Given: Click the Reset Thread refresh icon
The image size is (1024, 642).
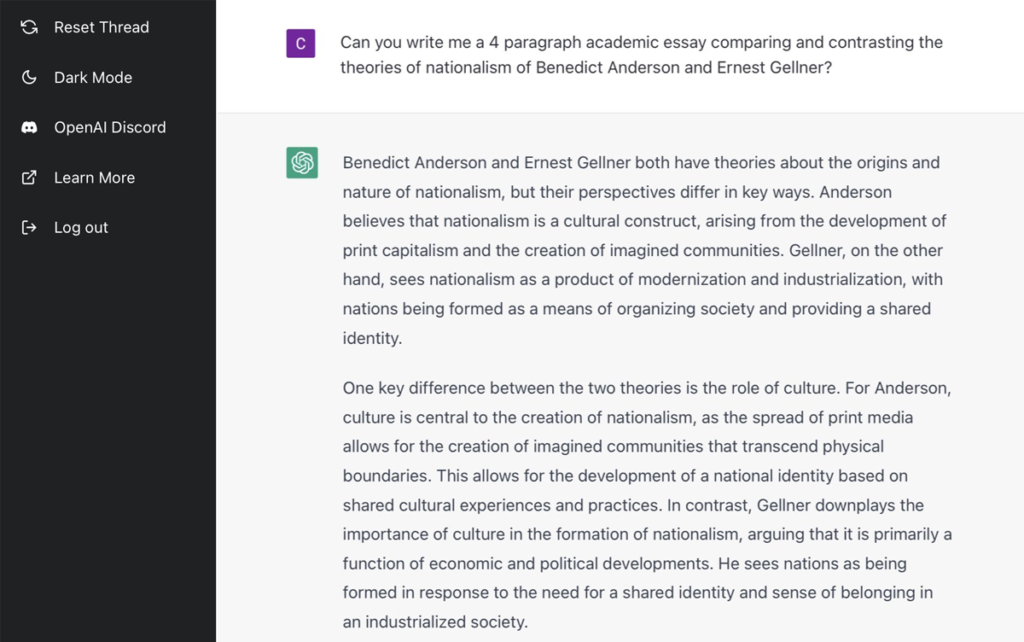Looking at the screenshot, I should tap(29, 27).
